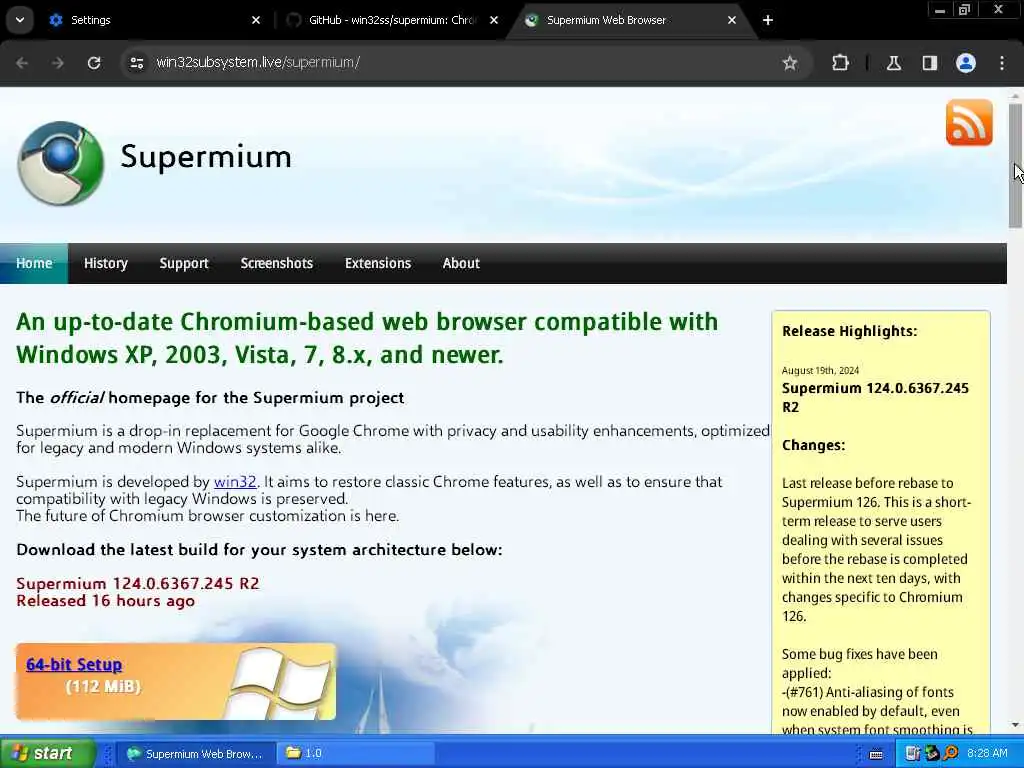Viewport: 1024px width, 768px height.
Task: Open the Extensions navigation item
Action: click(378, 263)
